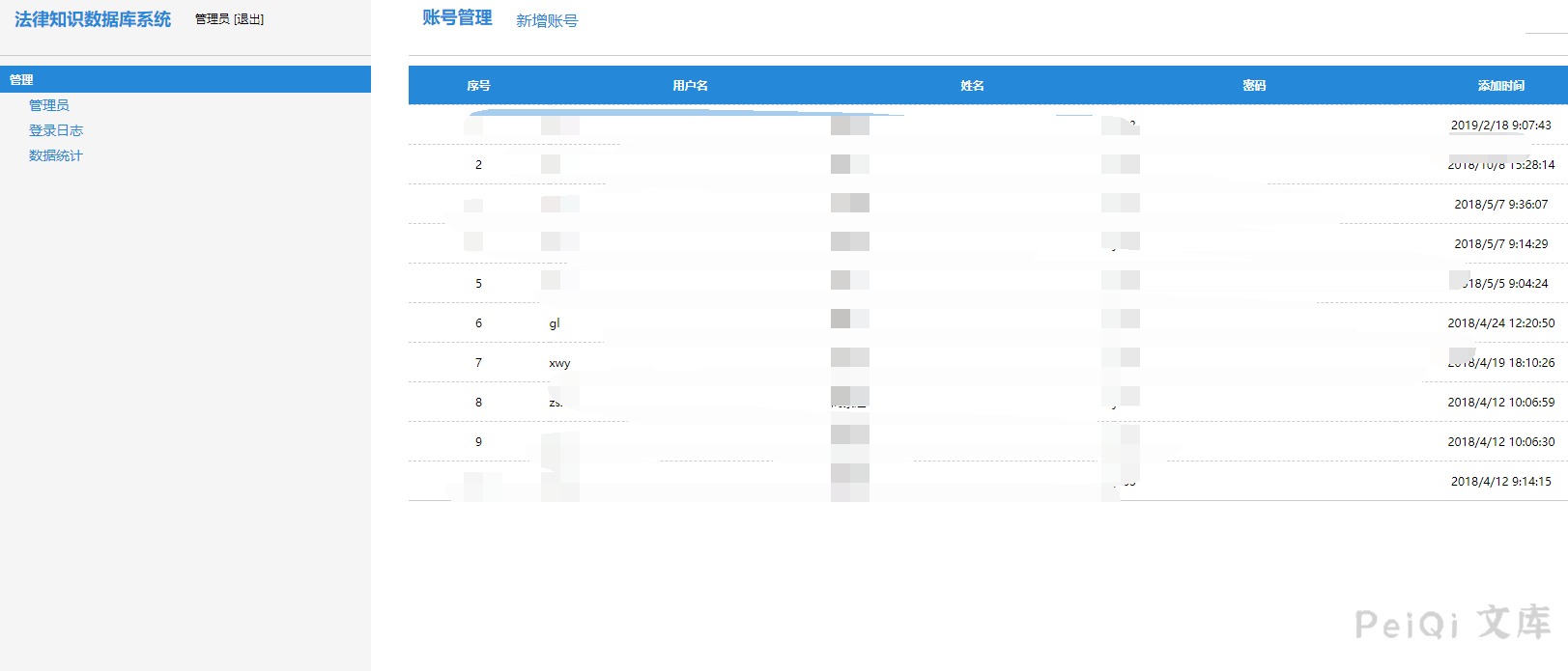The height and width of the screenshot is (671, 1568).
Task: Click the 新增账号 tab link
Action: point(547,21)
